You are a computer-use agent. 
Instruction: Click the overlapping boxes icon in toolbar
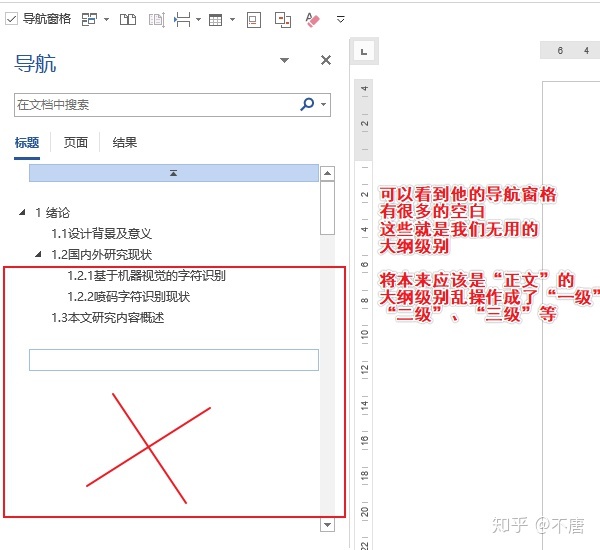click(283, 20)
